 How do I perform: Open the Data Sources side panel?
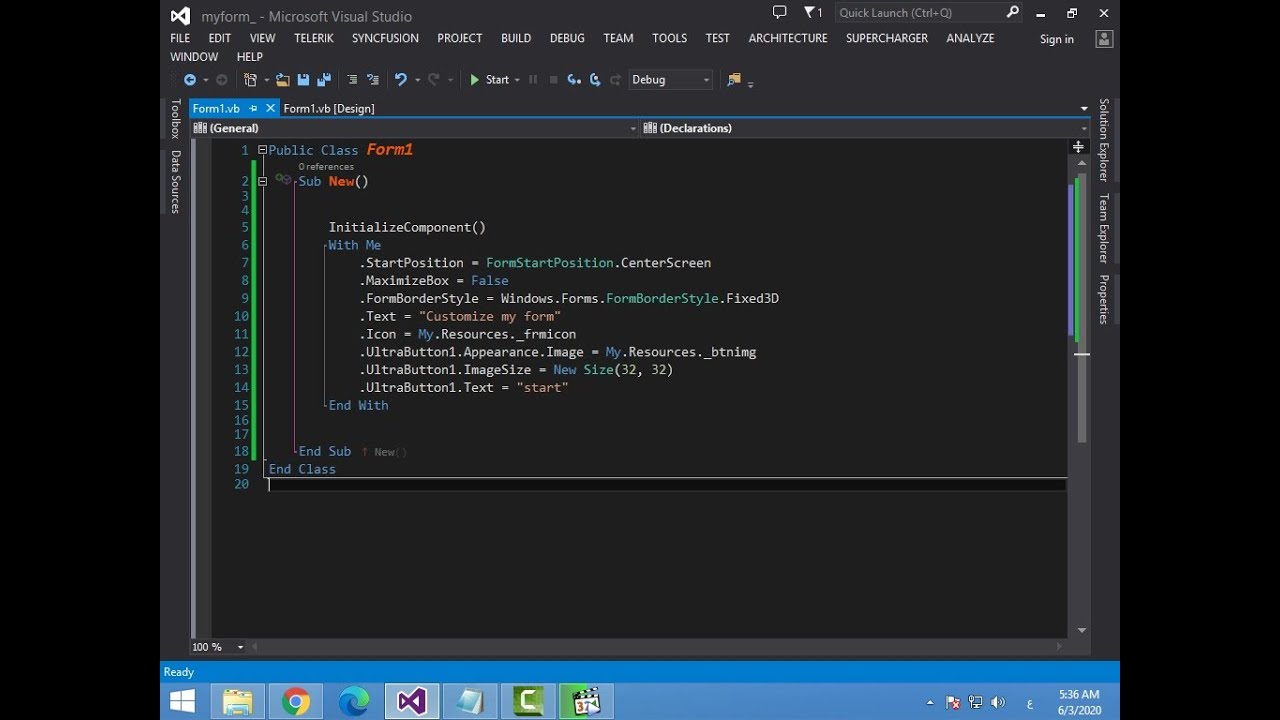(x=175, y=182)
